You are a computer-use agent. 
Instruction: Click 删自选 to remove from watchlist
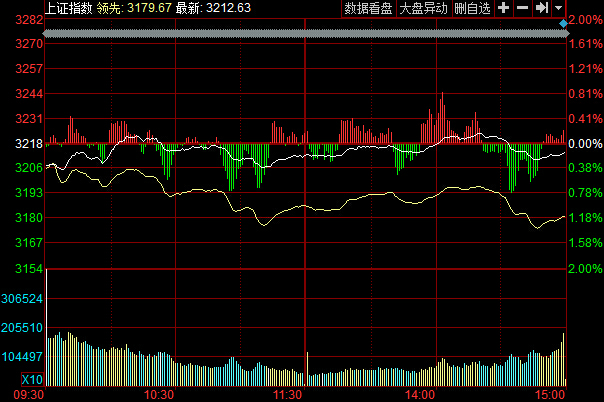(473, 8)
